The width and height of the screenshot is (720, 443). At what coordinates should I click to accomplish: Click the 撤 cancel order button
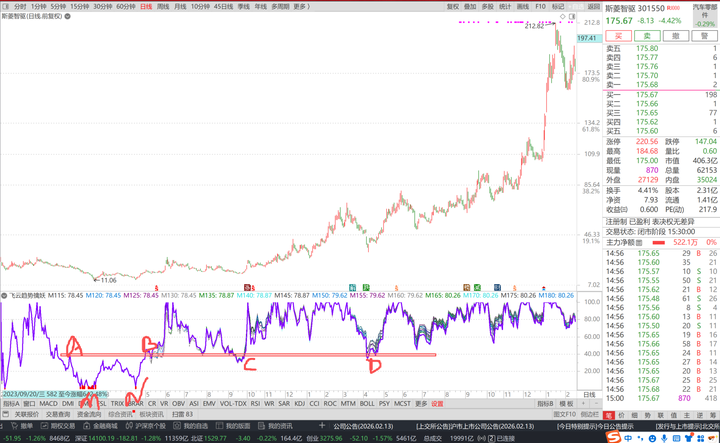(676, 36)
